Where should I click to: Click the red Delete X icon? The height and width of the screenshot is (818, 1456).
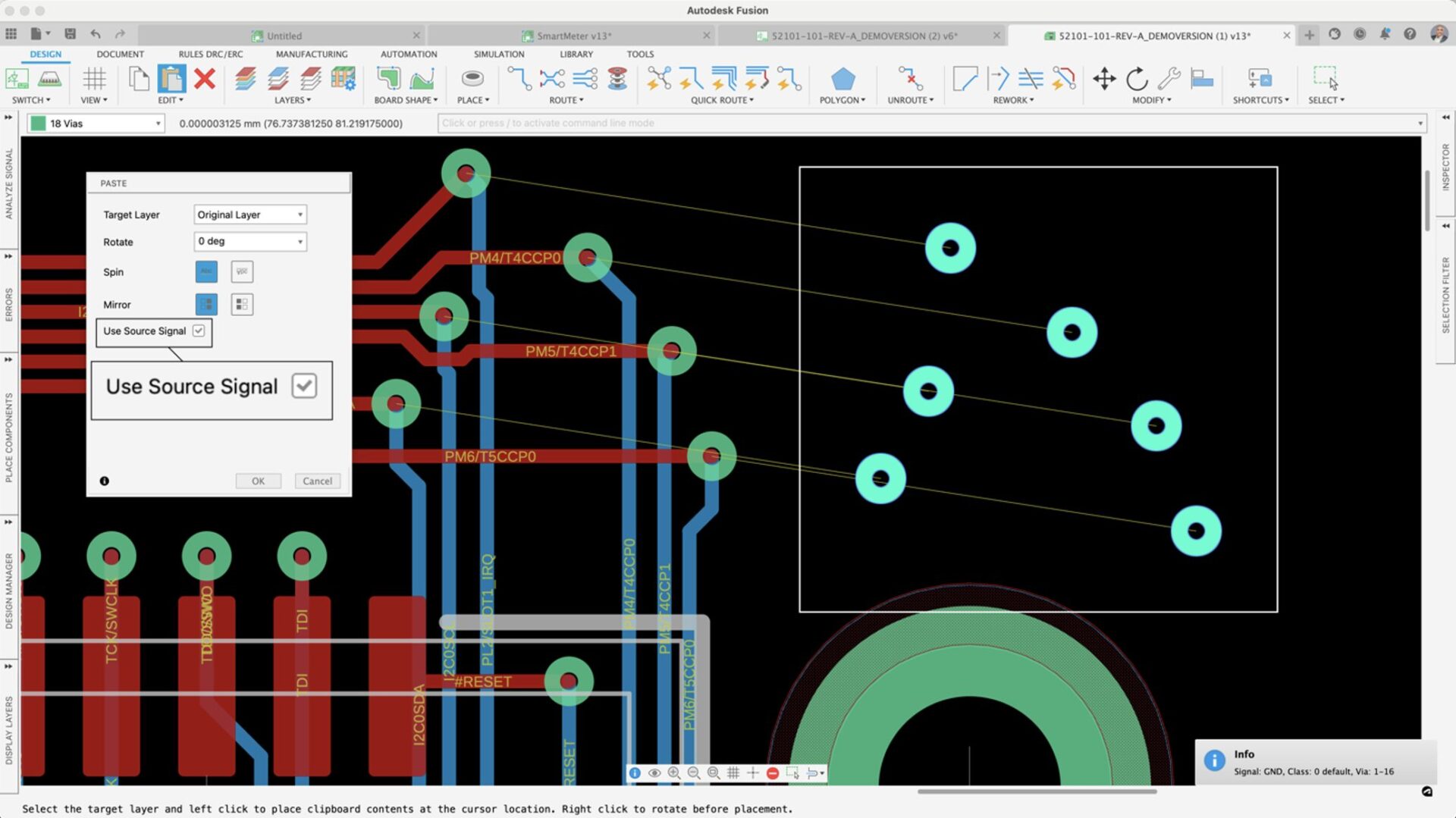[204, 79]
